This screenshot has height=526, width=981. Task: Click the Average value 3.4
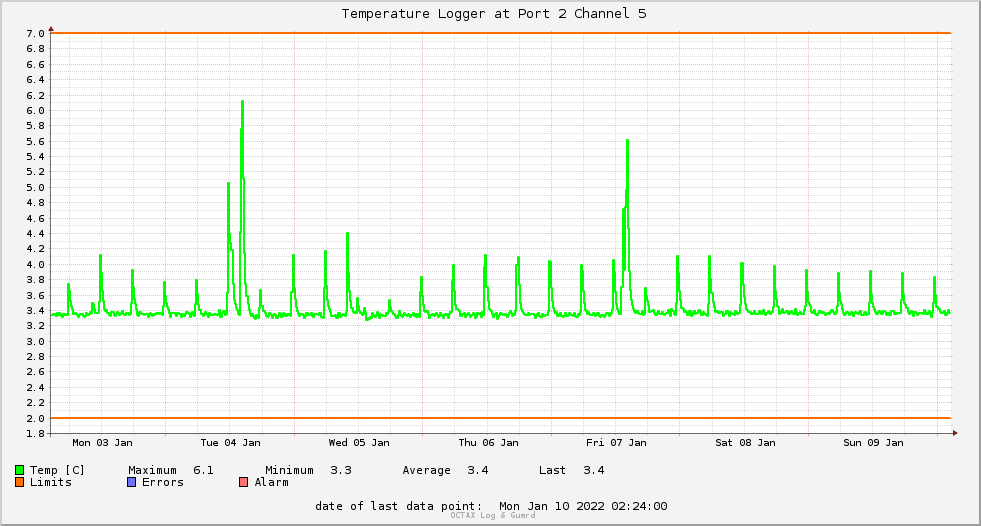point(478,470)
